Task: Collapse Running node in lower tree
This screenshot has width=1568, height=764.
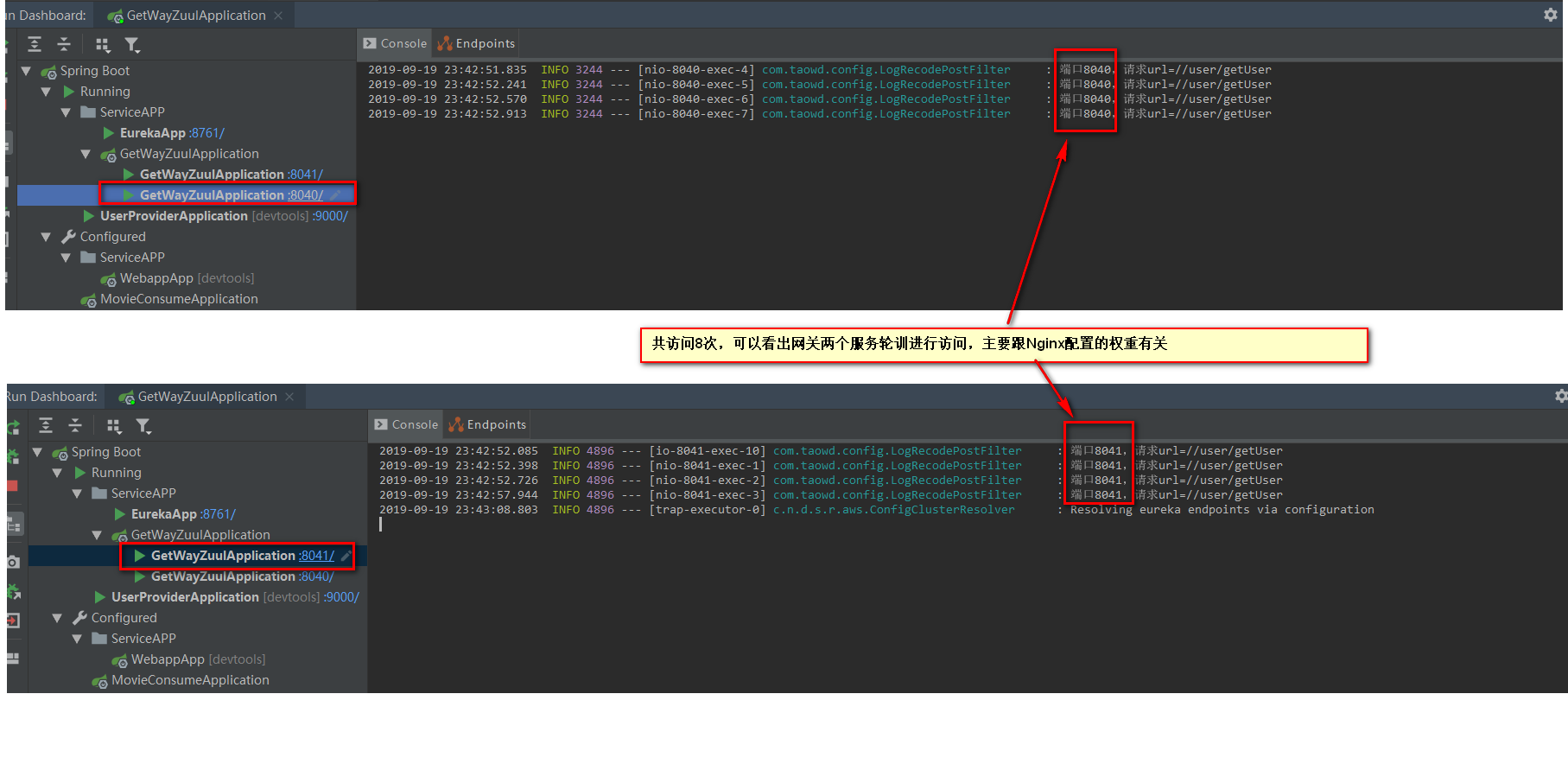Action: [57, 473]
